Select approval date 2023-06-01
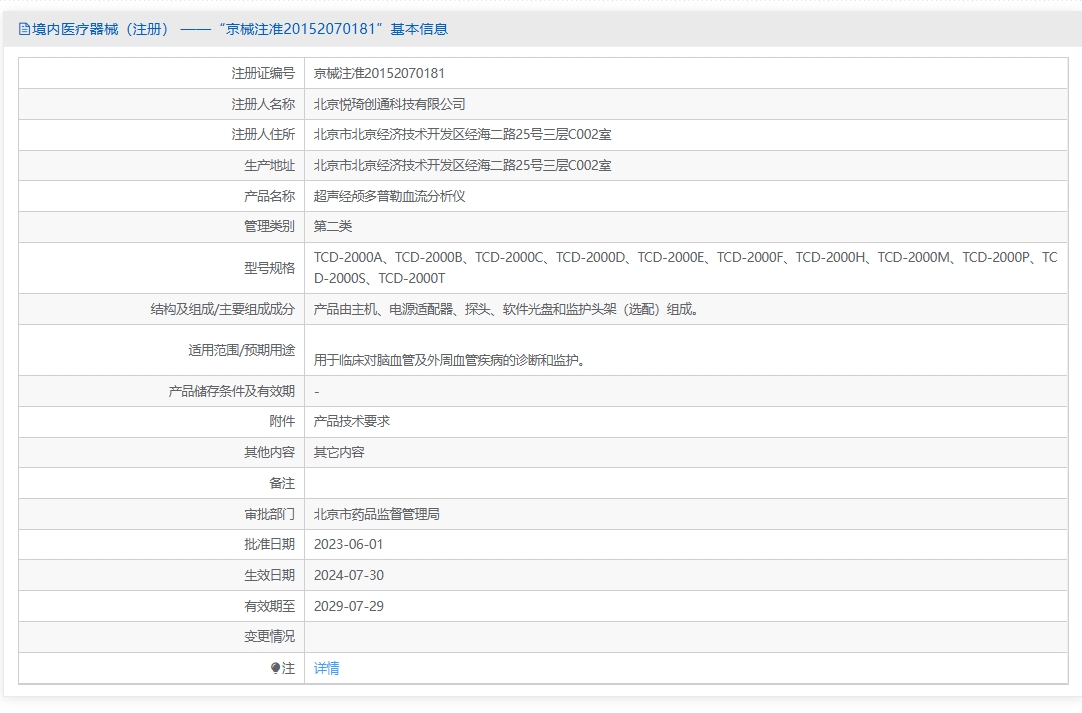Screen dimensions: 1082x713 tap(348, 545)
